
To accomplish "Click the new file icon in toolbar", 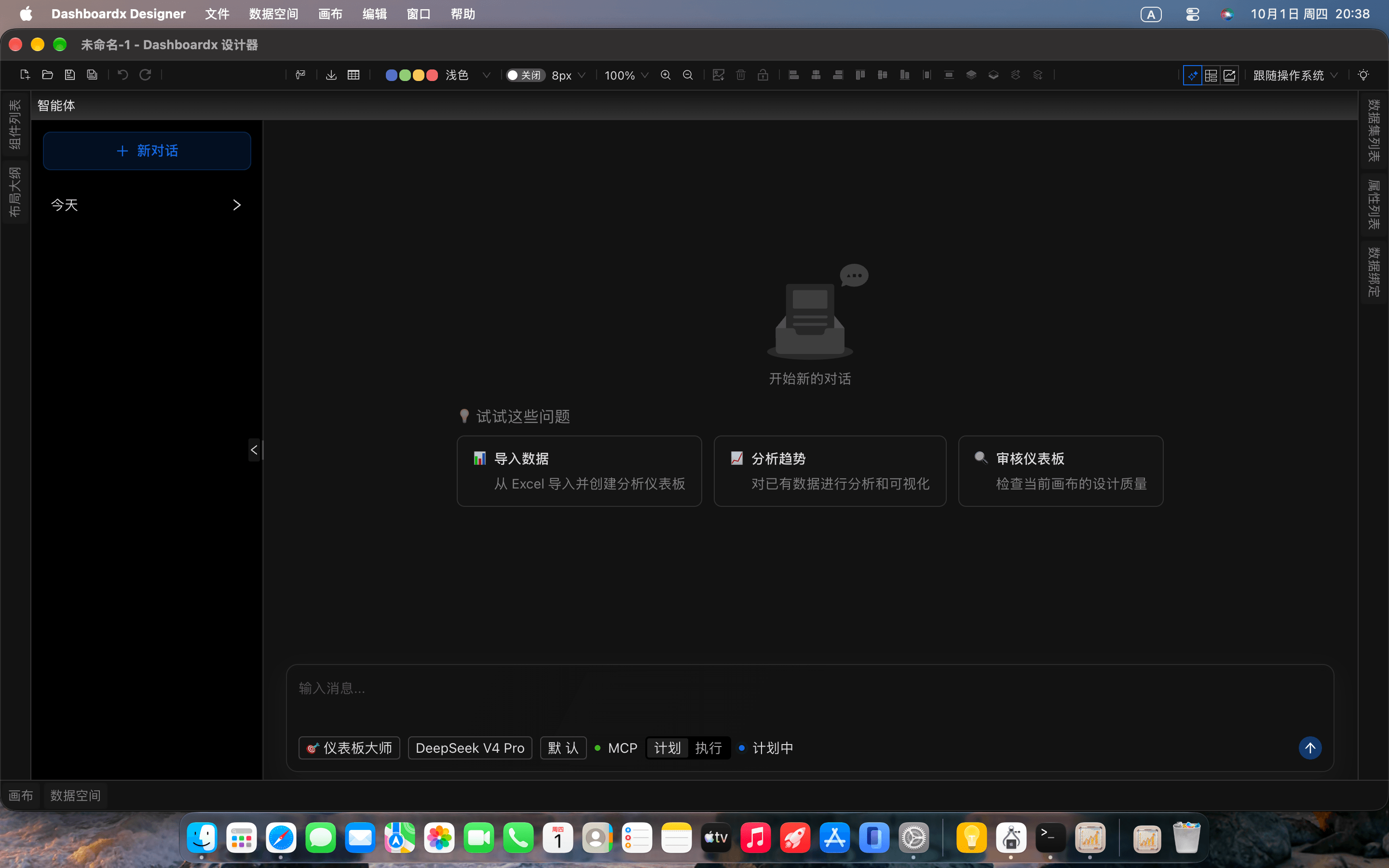I will click(x=25, y=75).
